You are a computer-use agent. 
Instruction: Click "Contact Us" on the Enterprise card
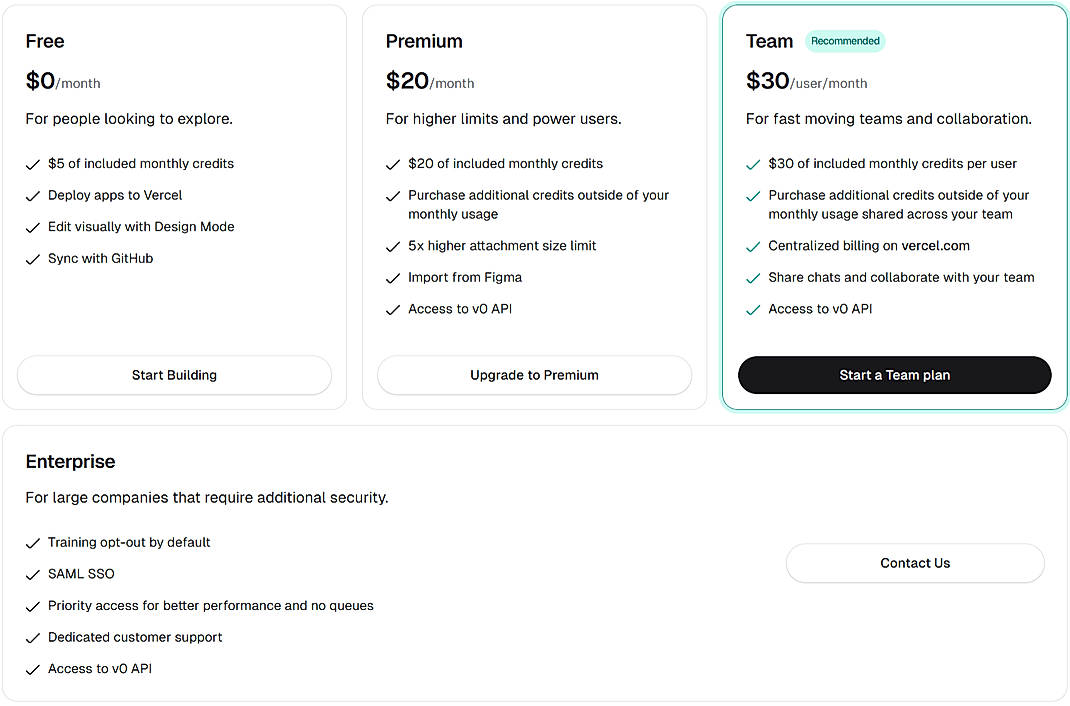point(914,563)
